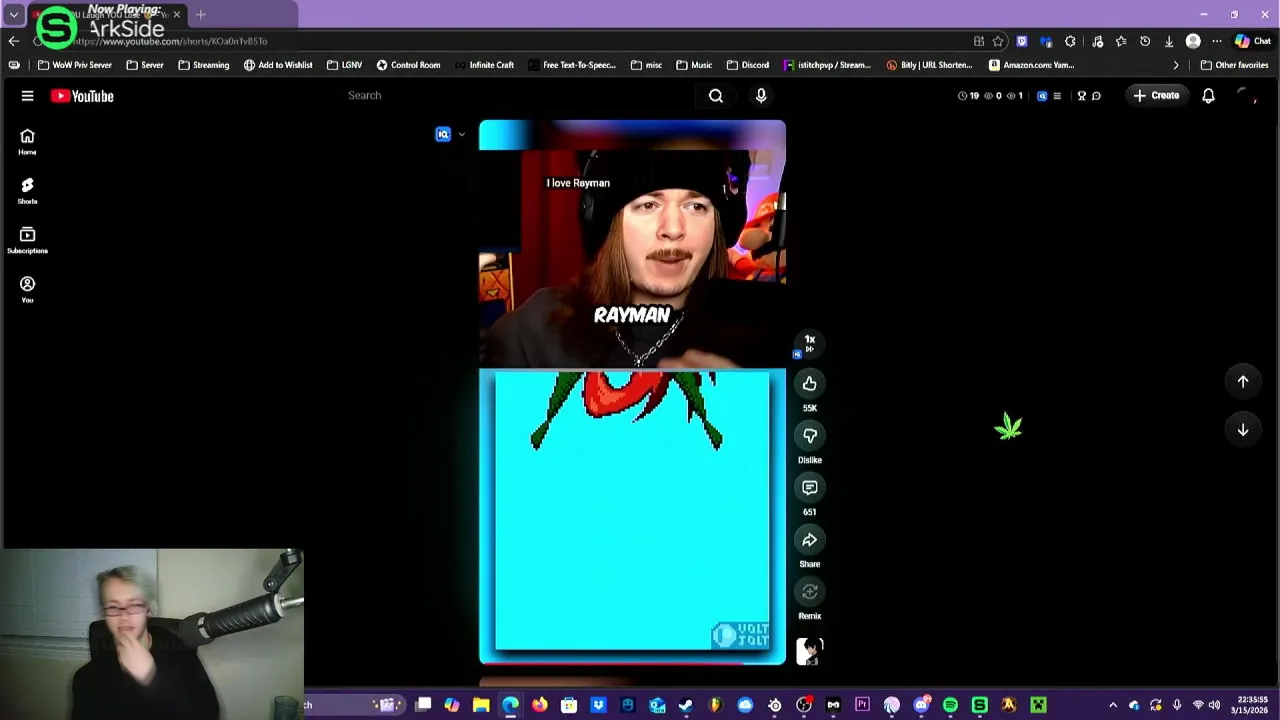Screen dimensions: 1280x720
Task: Open File Explorer from the taskbar
Action: (x=481, y=706)
